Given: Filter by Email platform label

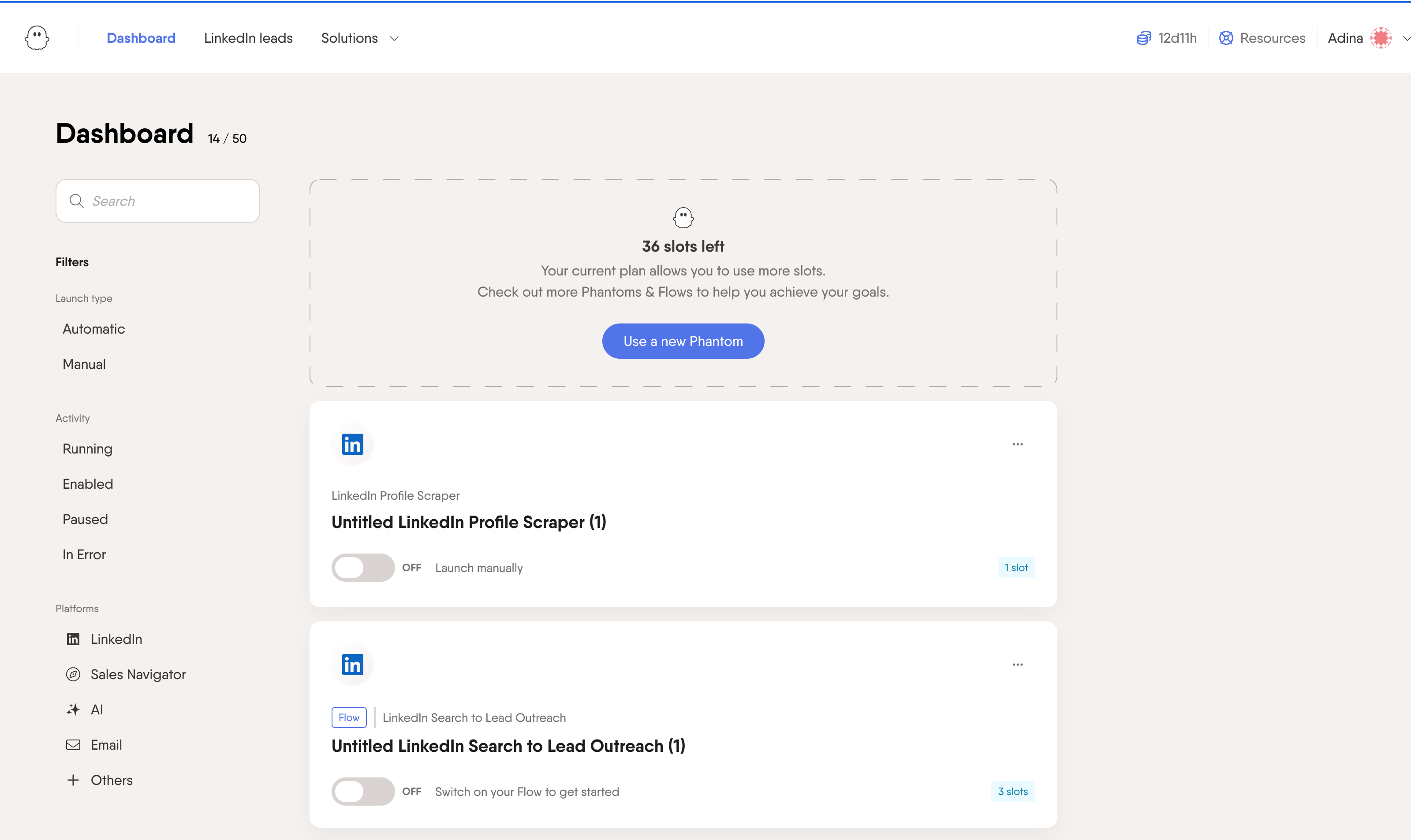Looking at the screenshot, I should coord(106,745).
